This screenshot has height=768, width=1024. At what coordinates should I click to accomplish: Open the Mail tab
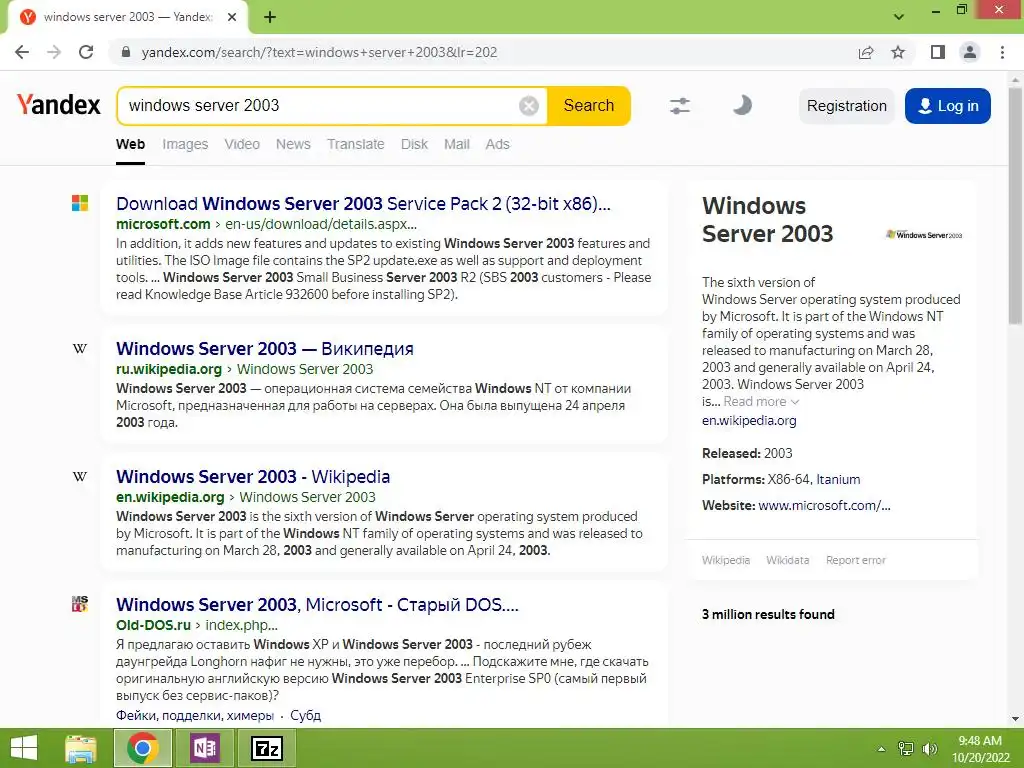tap(456, 144)
